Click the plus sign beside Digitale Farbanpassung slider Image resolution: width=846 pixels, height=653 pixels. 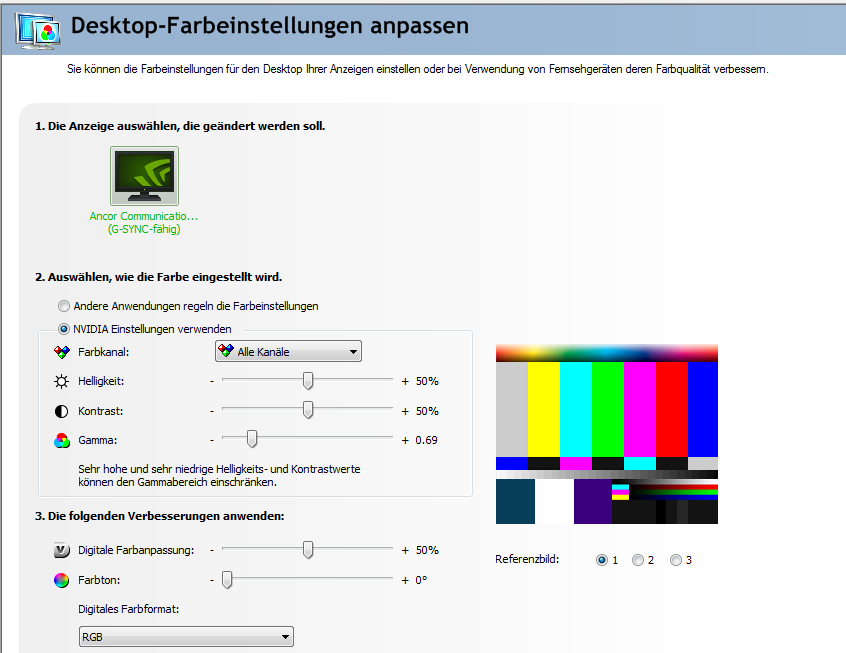(405, 550)
